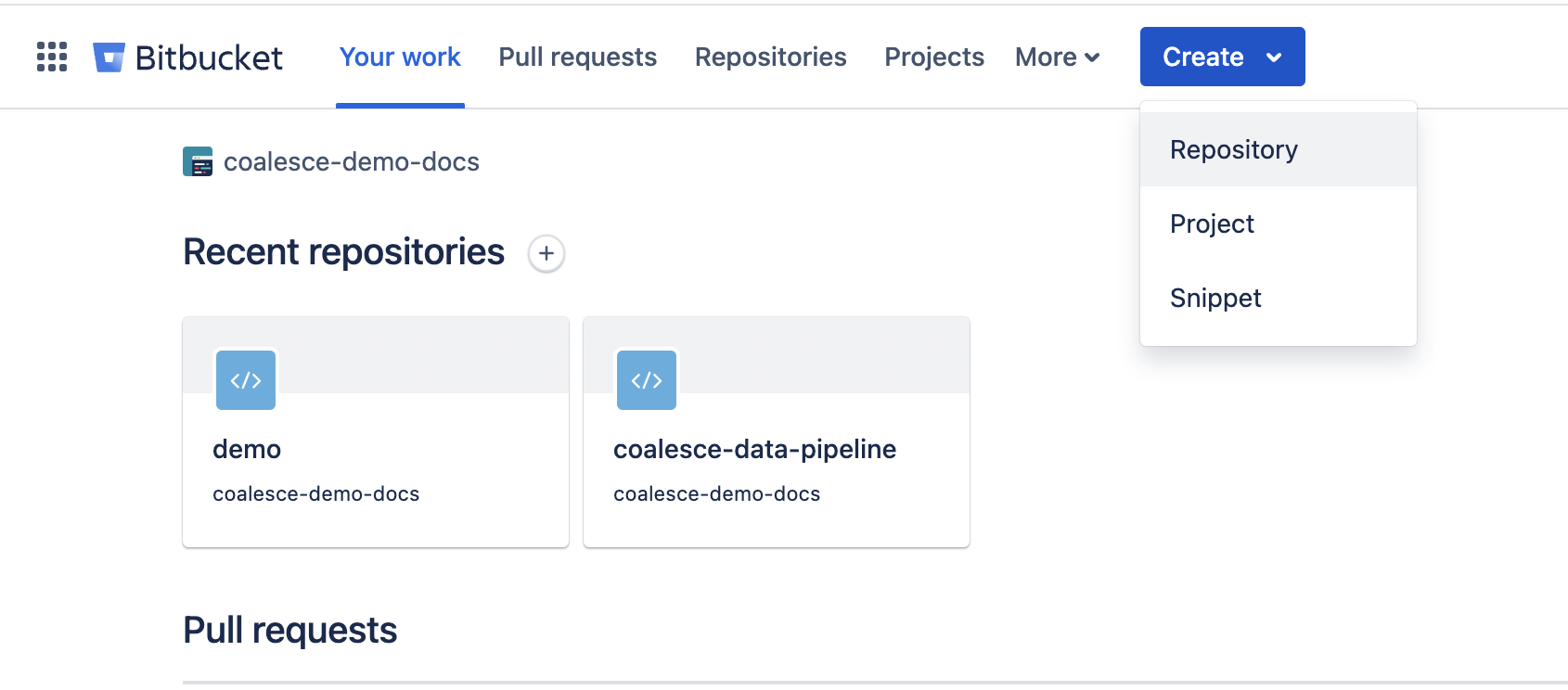The image size is (1568, 690).
Task: Switch to the Pull requests tab
Action: click(577, 57)
